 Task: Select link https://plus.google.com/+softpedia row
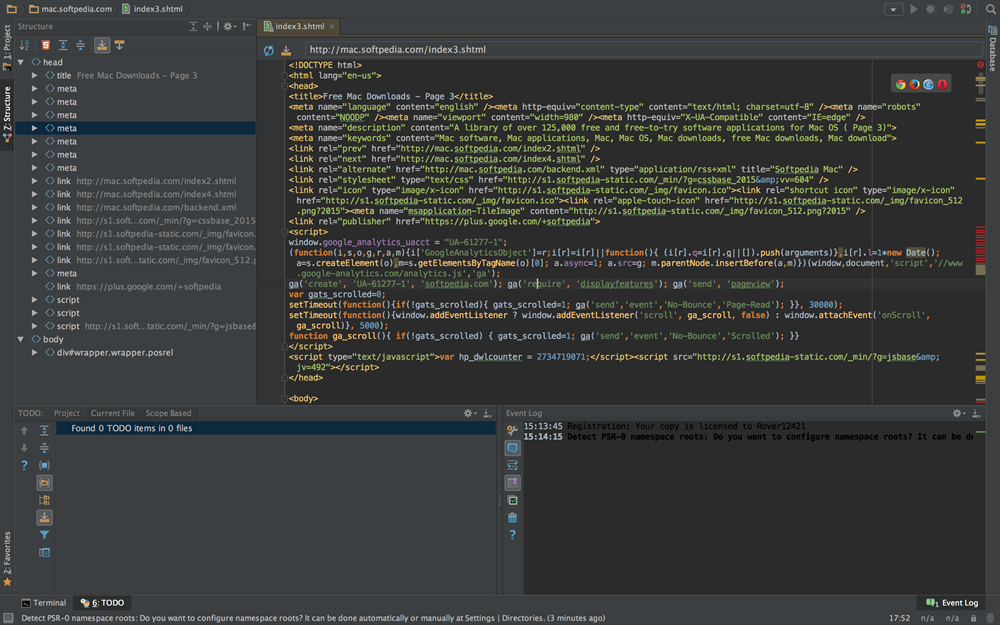[135, 286]
